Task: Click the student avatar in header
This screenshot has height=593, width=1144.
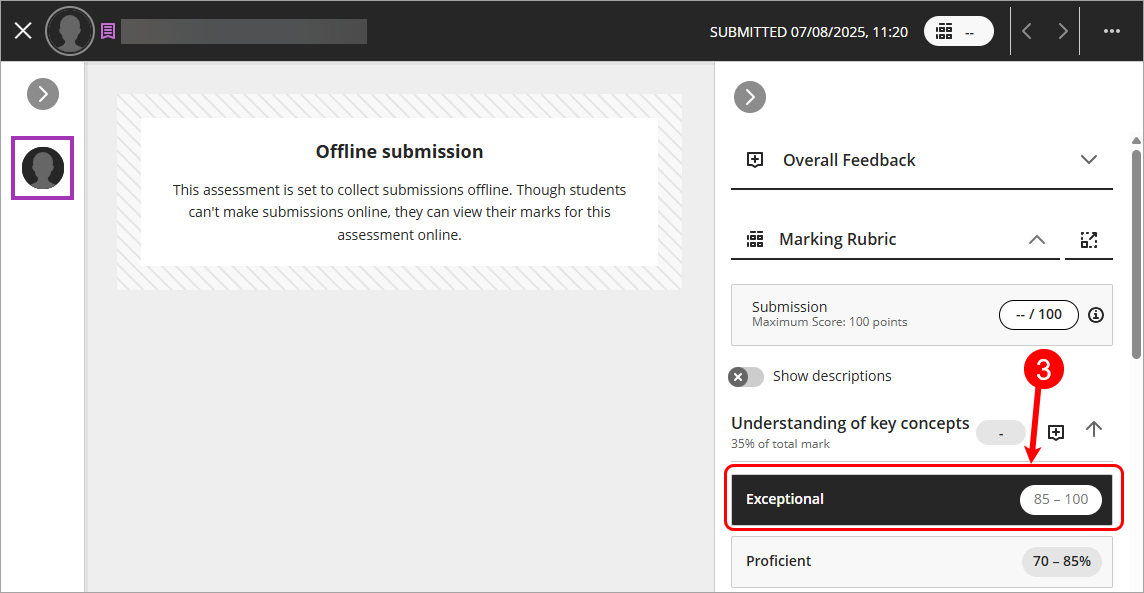Action: click(70, 31)
